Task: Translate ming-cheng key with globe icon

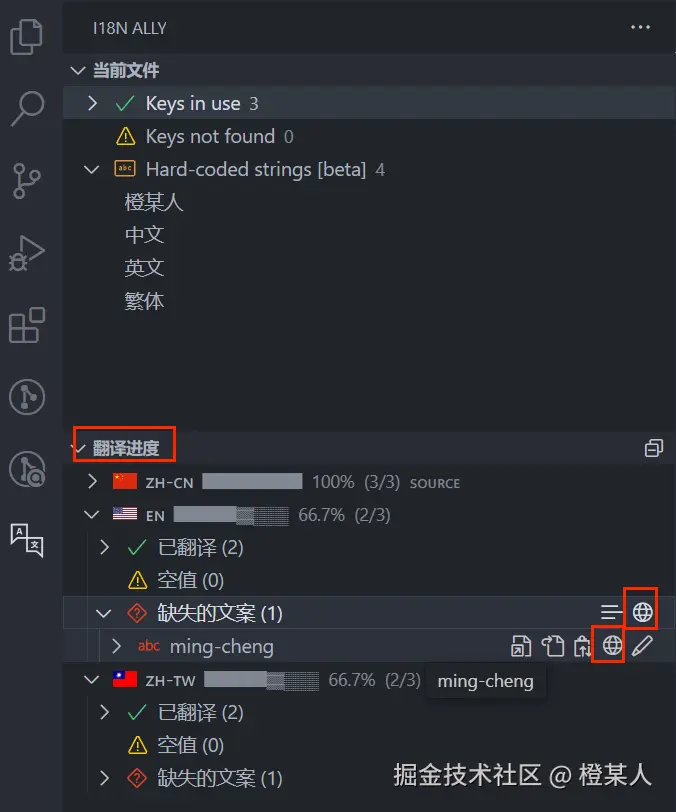Action: [612, 645]
